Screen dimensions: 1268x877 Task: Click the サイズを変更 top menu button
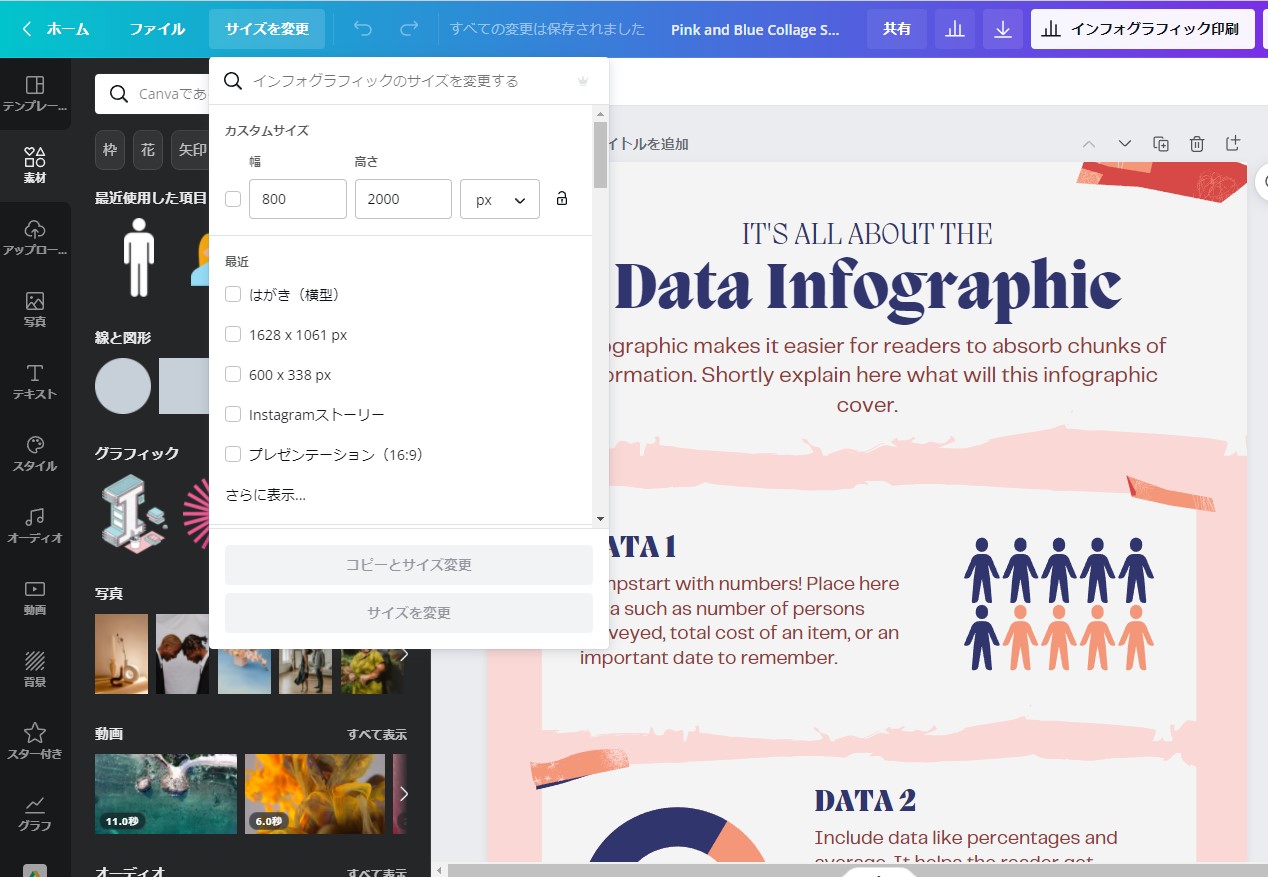click(267, 29)
